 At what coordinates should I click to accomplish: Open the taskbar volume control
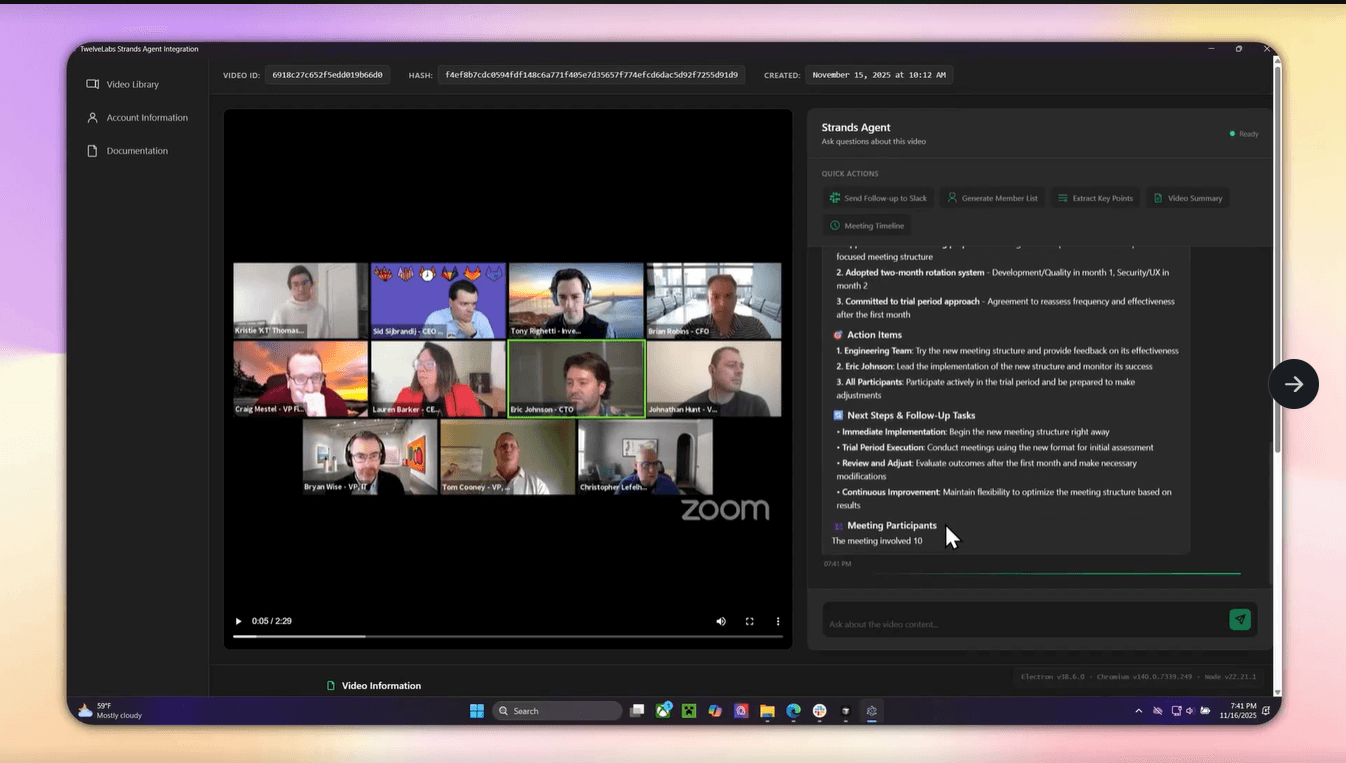[1190, 711]
